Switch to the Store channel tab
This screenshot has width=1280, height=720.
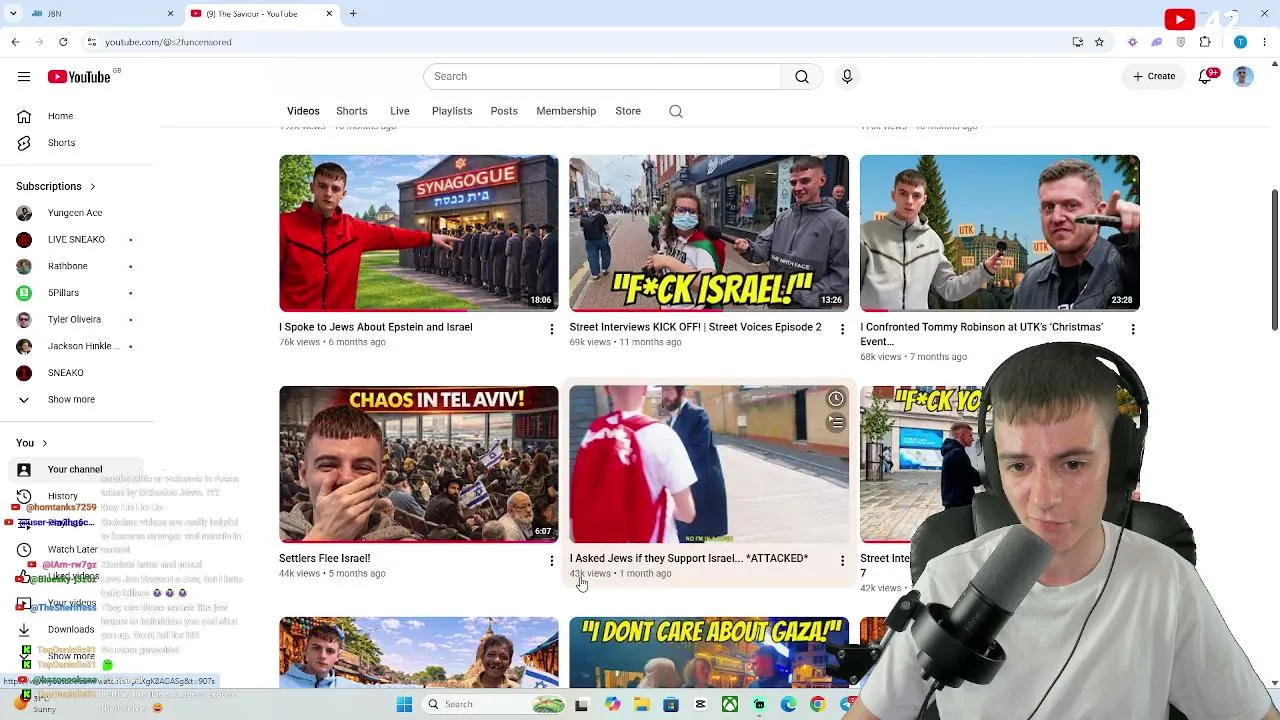[x=628, y=111]
